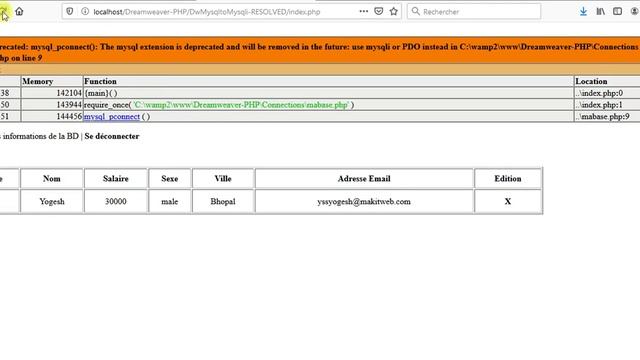Click the Location header in the call stack
This screenshot has width=640, height=360.
[x=607, y=81]
